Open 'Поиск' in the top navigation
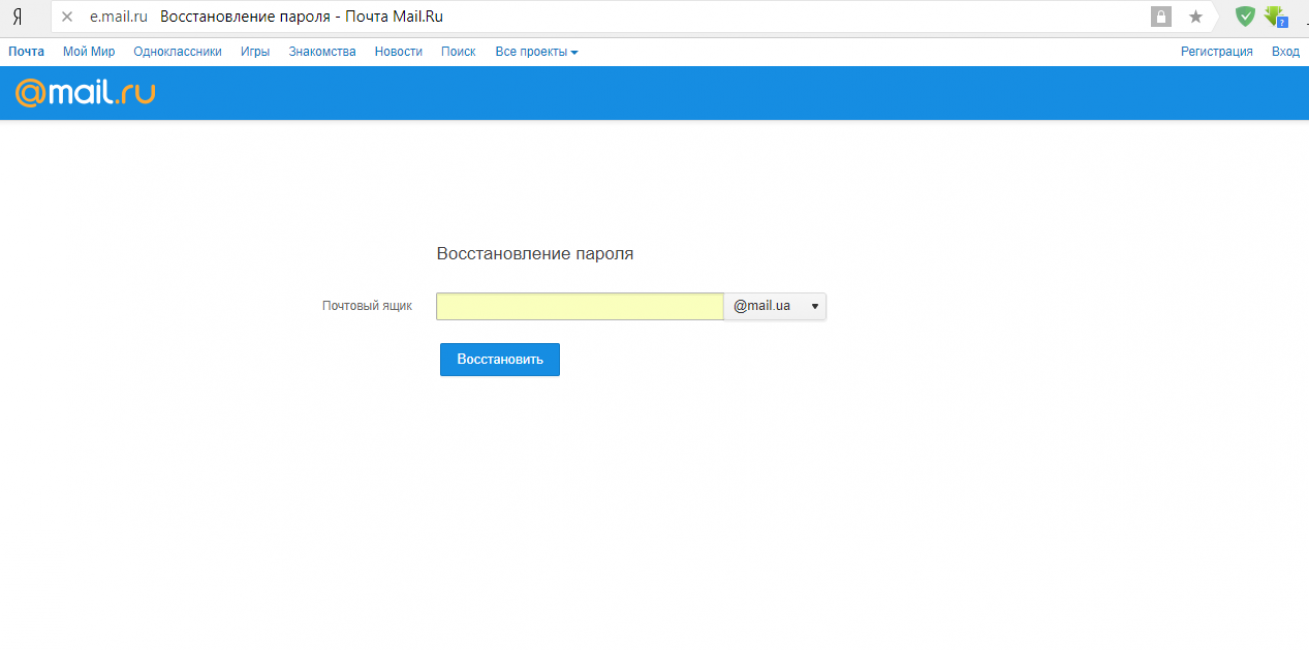Viewport: 1309px width, 650px height. [458, 52]
